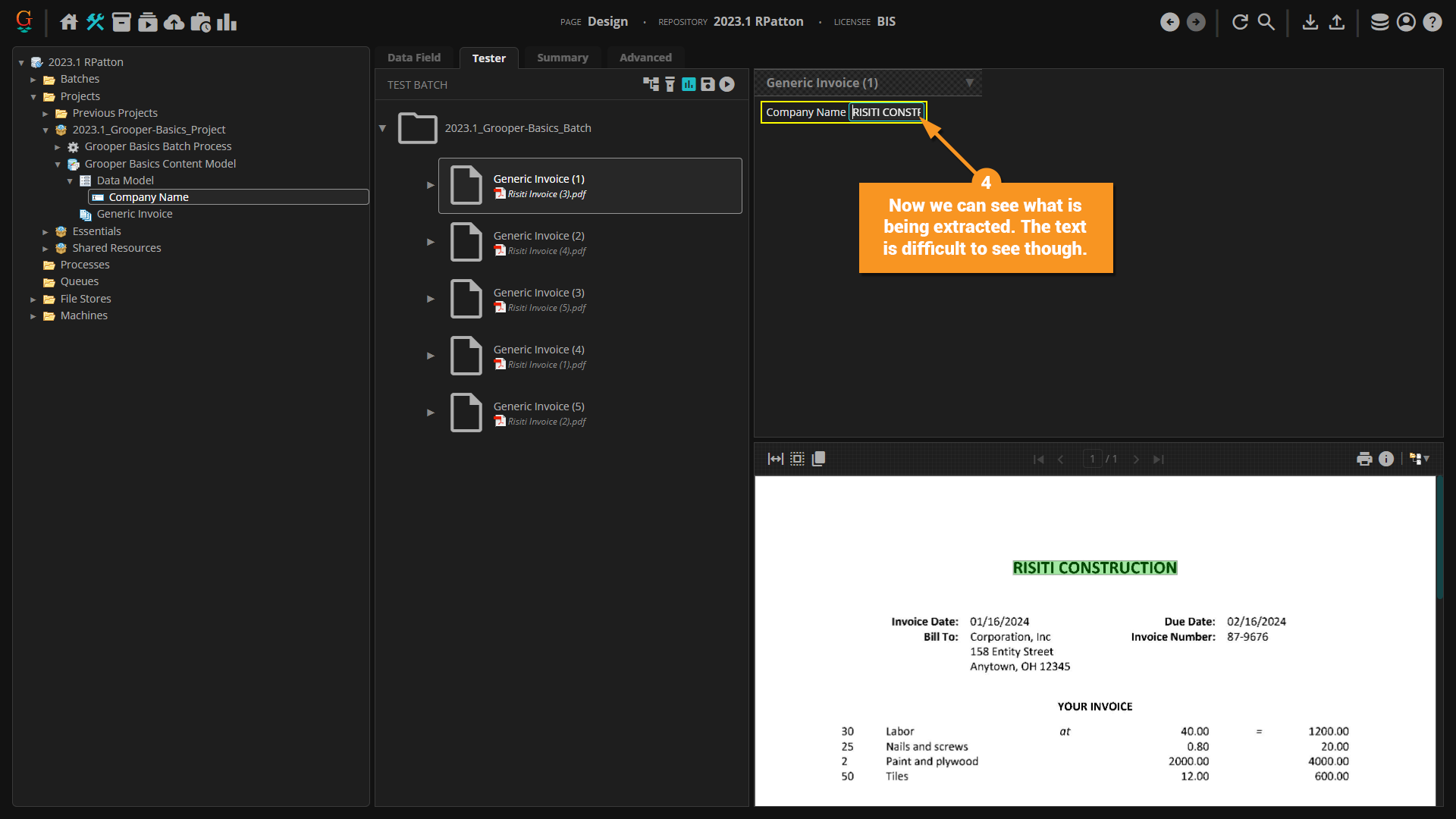Switch to the Summary tab
Screen dimensions: 1456x819
click(x=562, y=58)
